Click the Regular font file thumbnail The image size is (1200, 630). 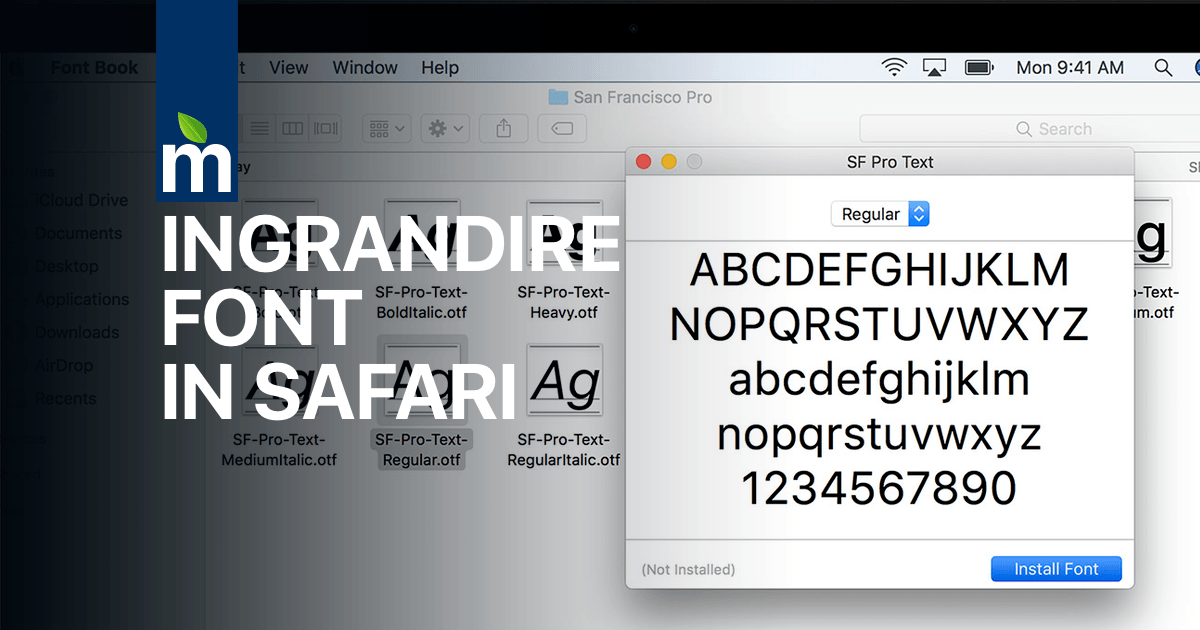(x=421, y=382)
